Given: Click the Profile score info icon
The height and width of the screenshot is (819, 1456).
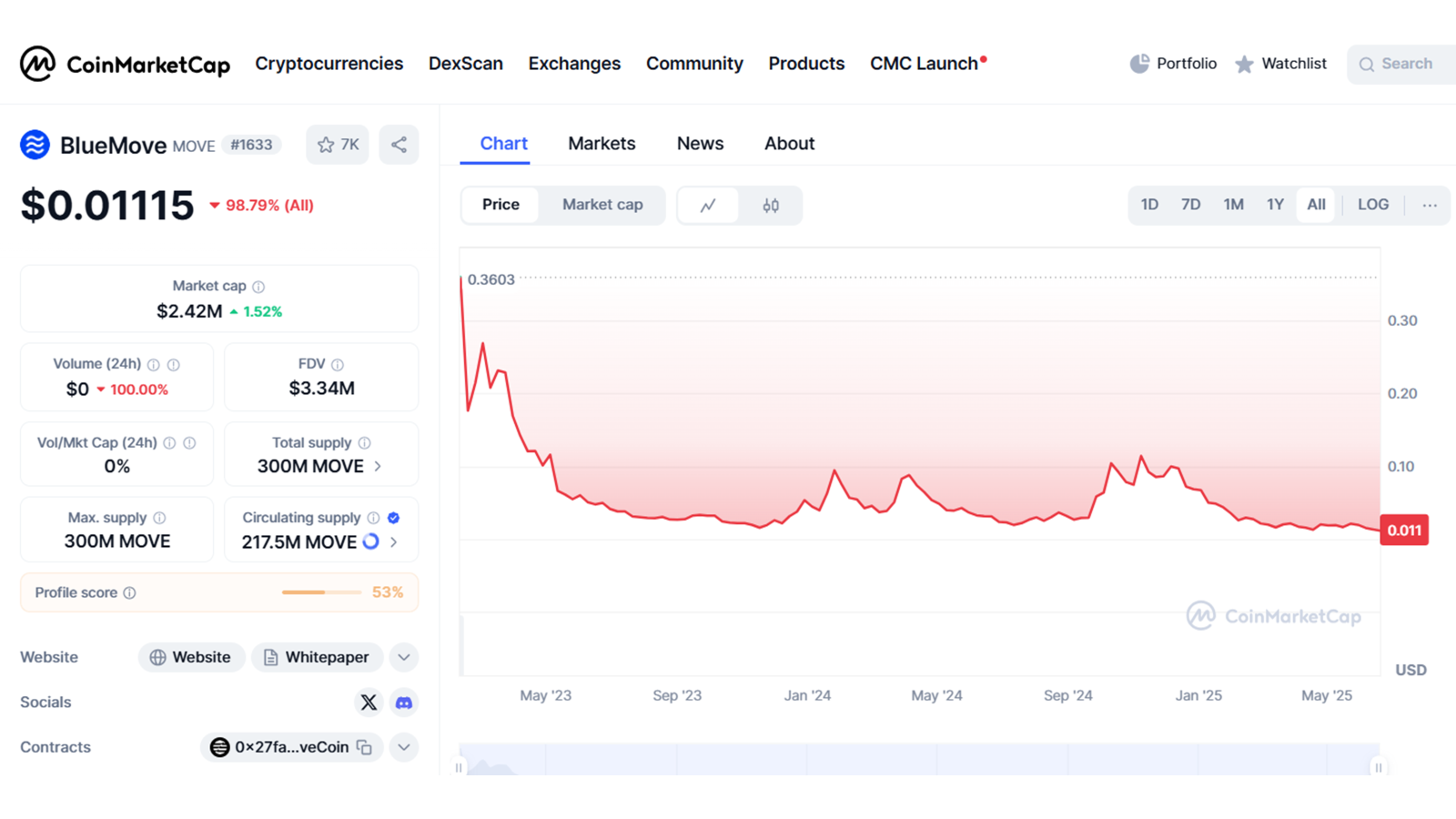Looking at the screenshot, I should [129, 593].
